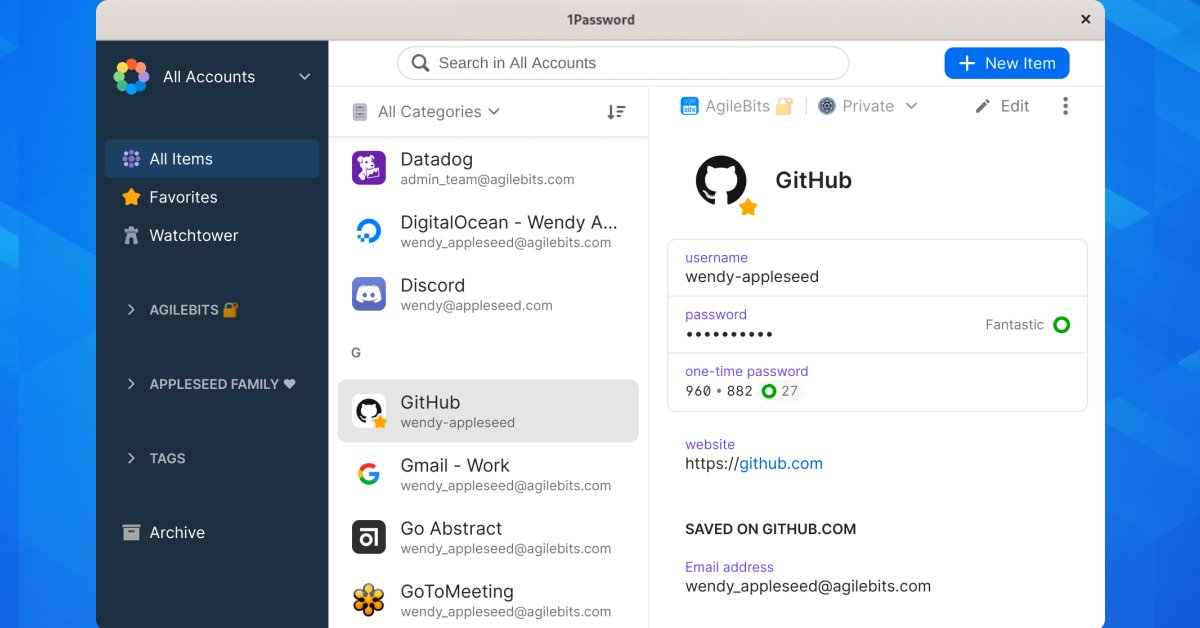
Task: Select the Discord item
Action: [x=488, y=294]
